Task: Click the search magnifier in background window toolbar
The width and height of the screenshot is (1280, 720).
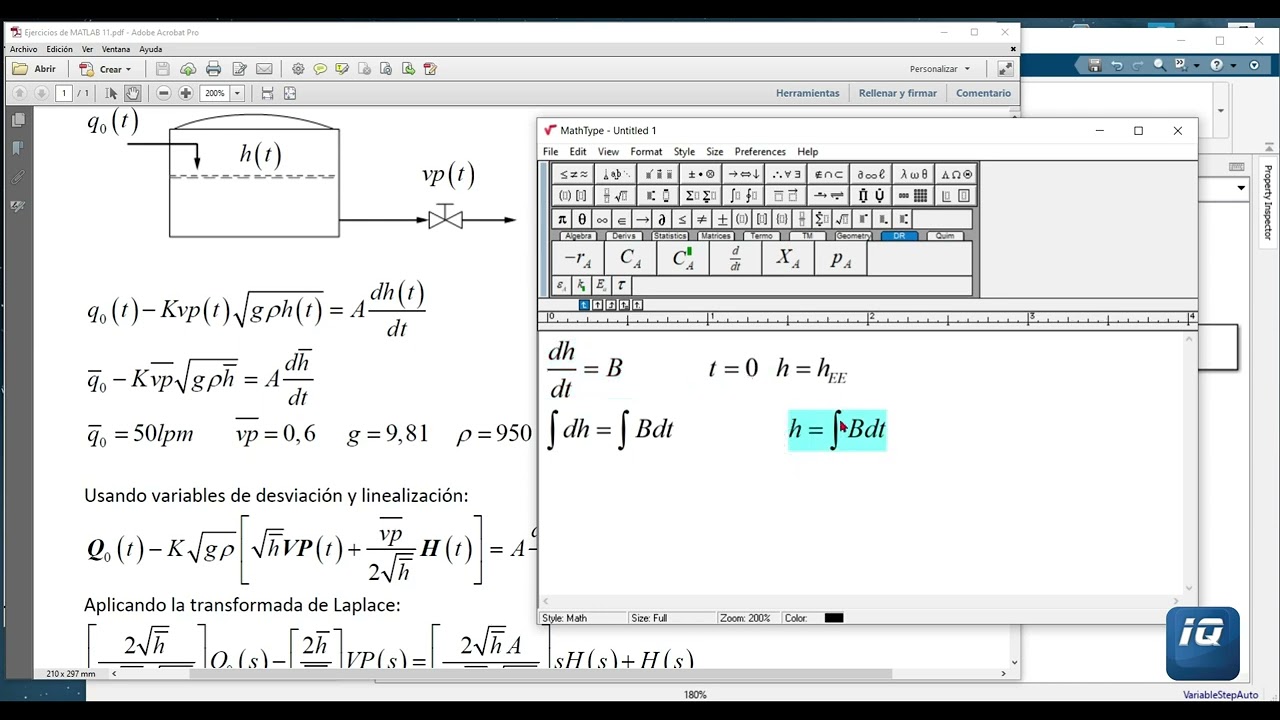Action: [x=1160, y=65]
